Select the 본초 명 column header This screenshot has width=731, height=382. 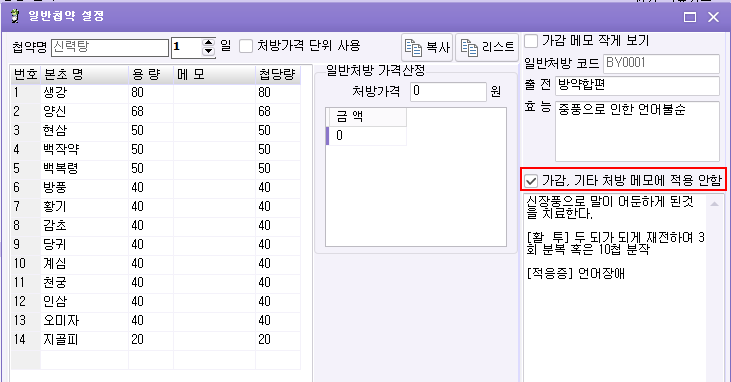click(x=84, y=75)
